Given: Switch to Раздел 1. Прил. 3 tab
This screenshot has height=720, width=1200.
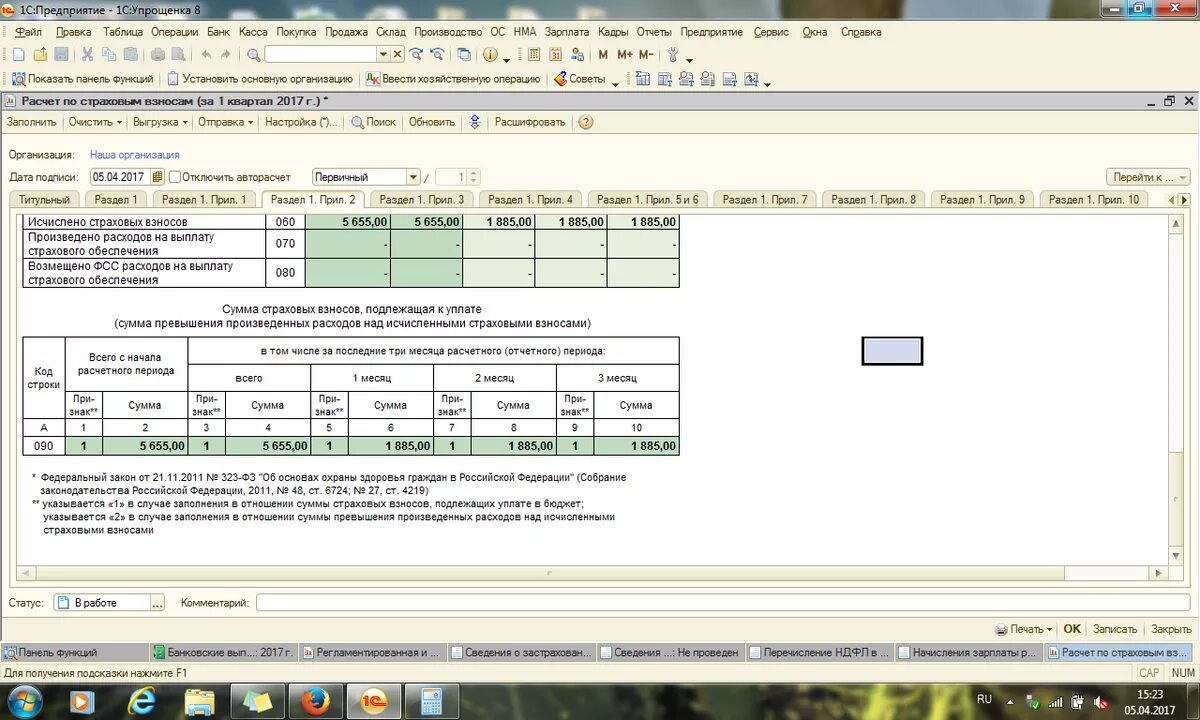Looking at the screenshot, I should click(422, 199).
